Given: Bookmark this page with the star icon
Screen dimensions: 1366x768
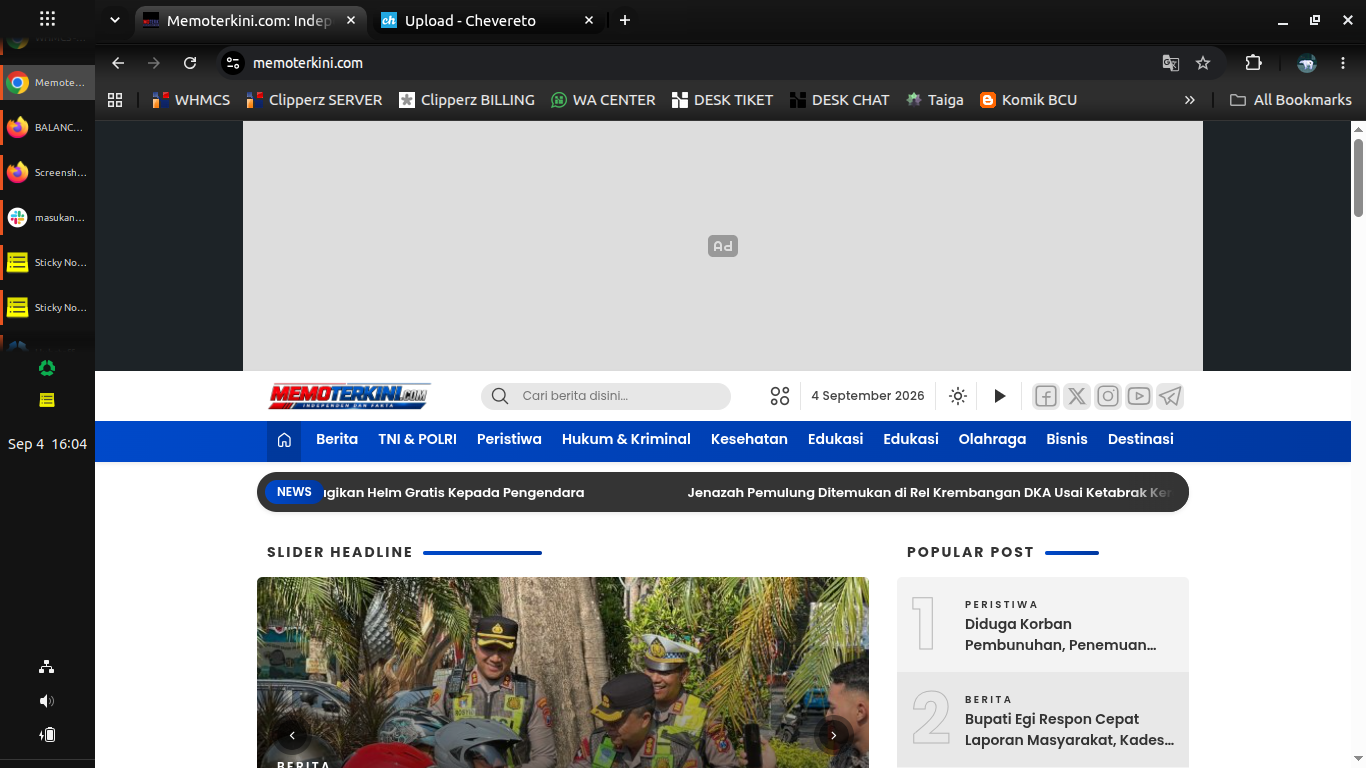Looking at the screenshot, I should click(1203, 63).
